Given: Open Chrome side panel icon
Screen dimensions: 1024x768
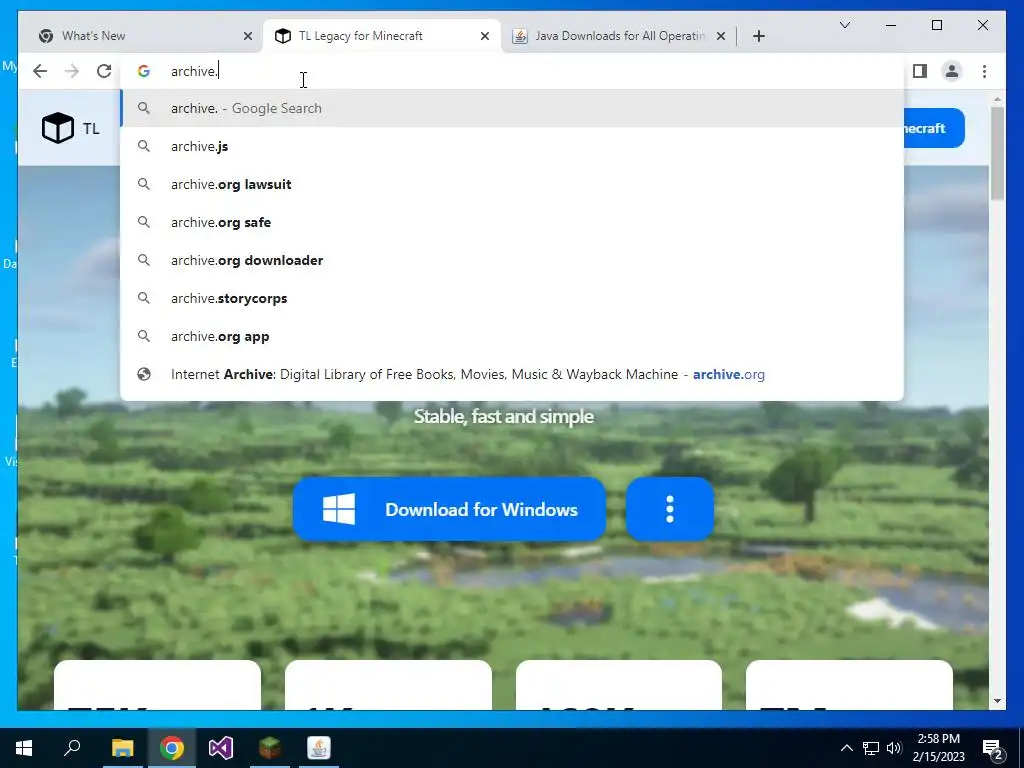Looking at the screenshot, I should 920,71.
